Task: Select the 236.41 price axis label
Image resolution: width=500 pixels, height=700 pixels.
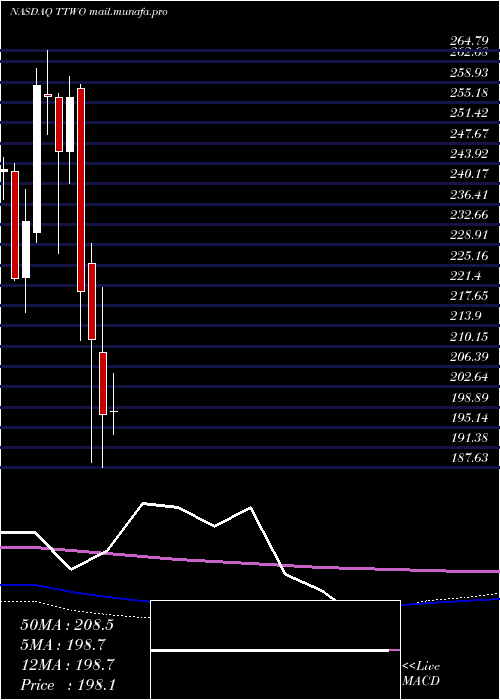Action: 469,194
